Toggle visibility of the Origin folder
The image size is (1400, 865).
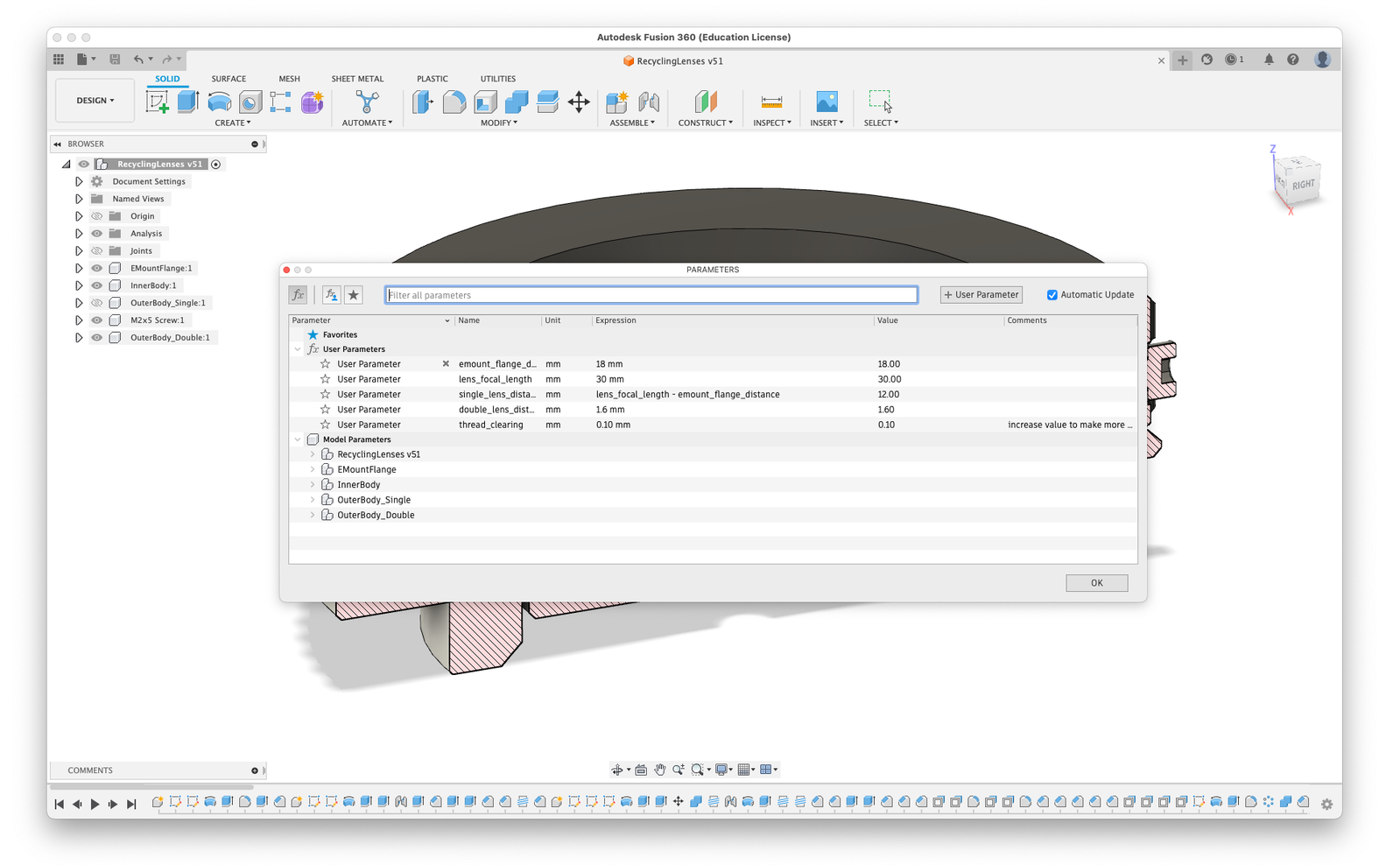(97, 216)
